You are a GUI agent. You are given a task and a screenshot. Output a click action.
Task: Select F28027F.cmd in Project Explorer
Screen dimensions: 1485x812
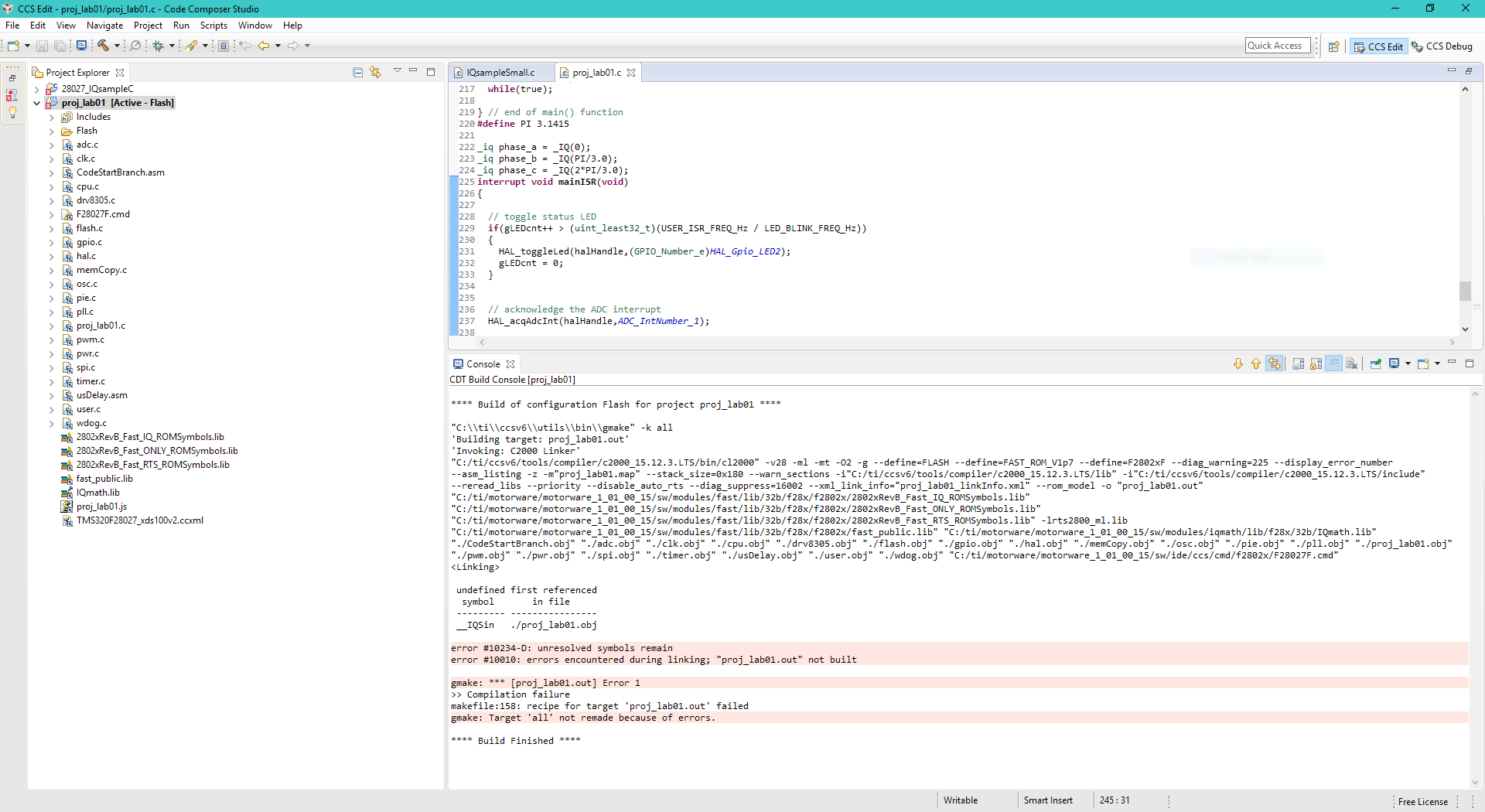tap(103, 214)
